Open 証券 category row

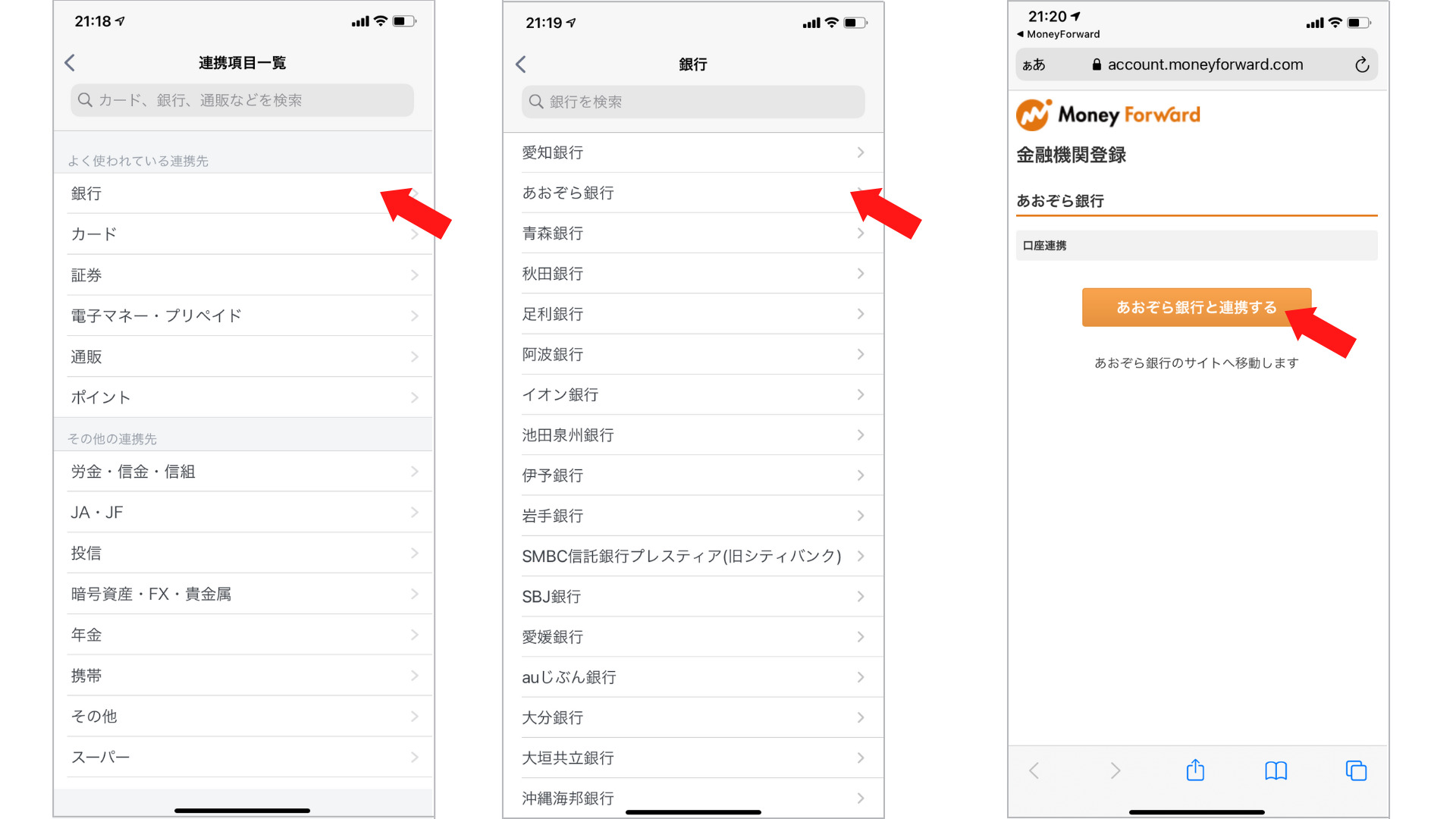(x=243, y=275)
